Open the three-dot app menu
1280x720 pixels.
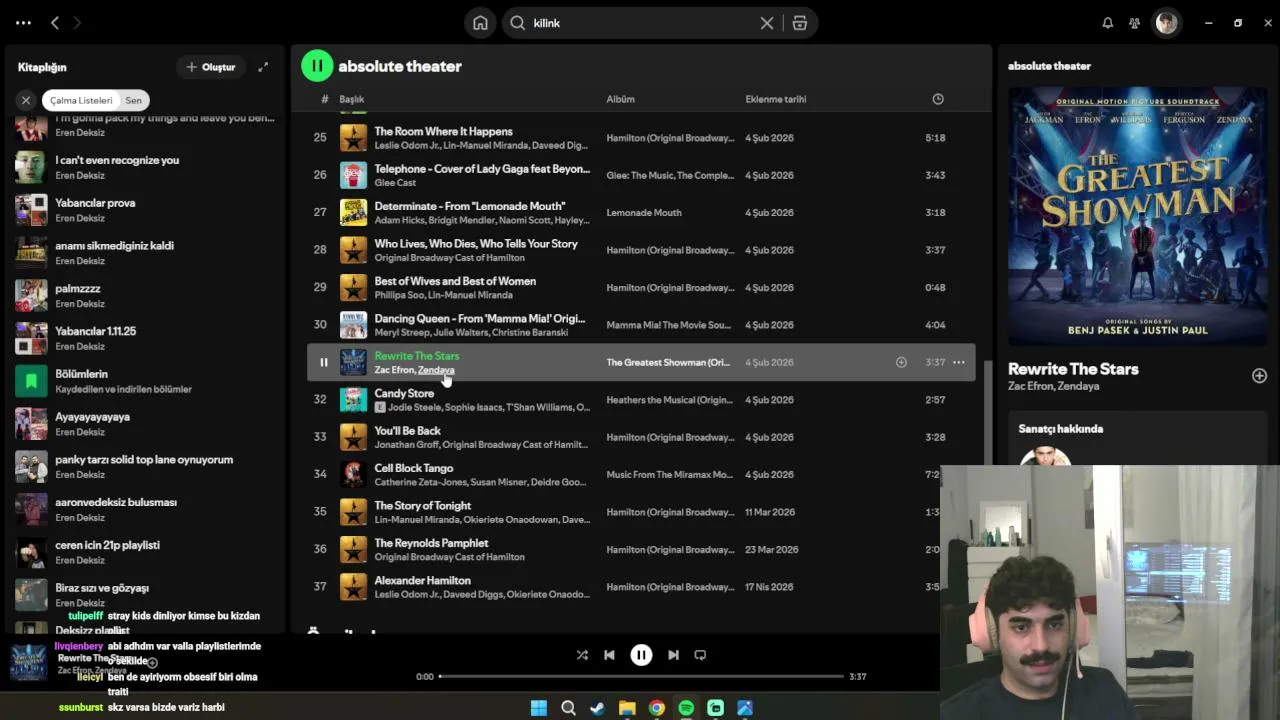(x=23, y=23)
